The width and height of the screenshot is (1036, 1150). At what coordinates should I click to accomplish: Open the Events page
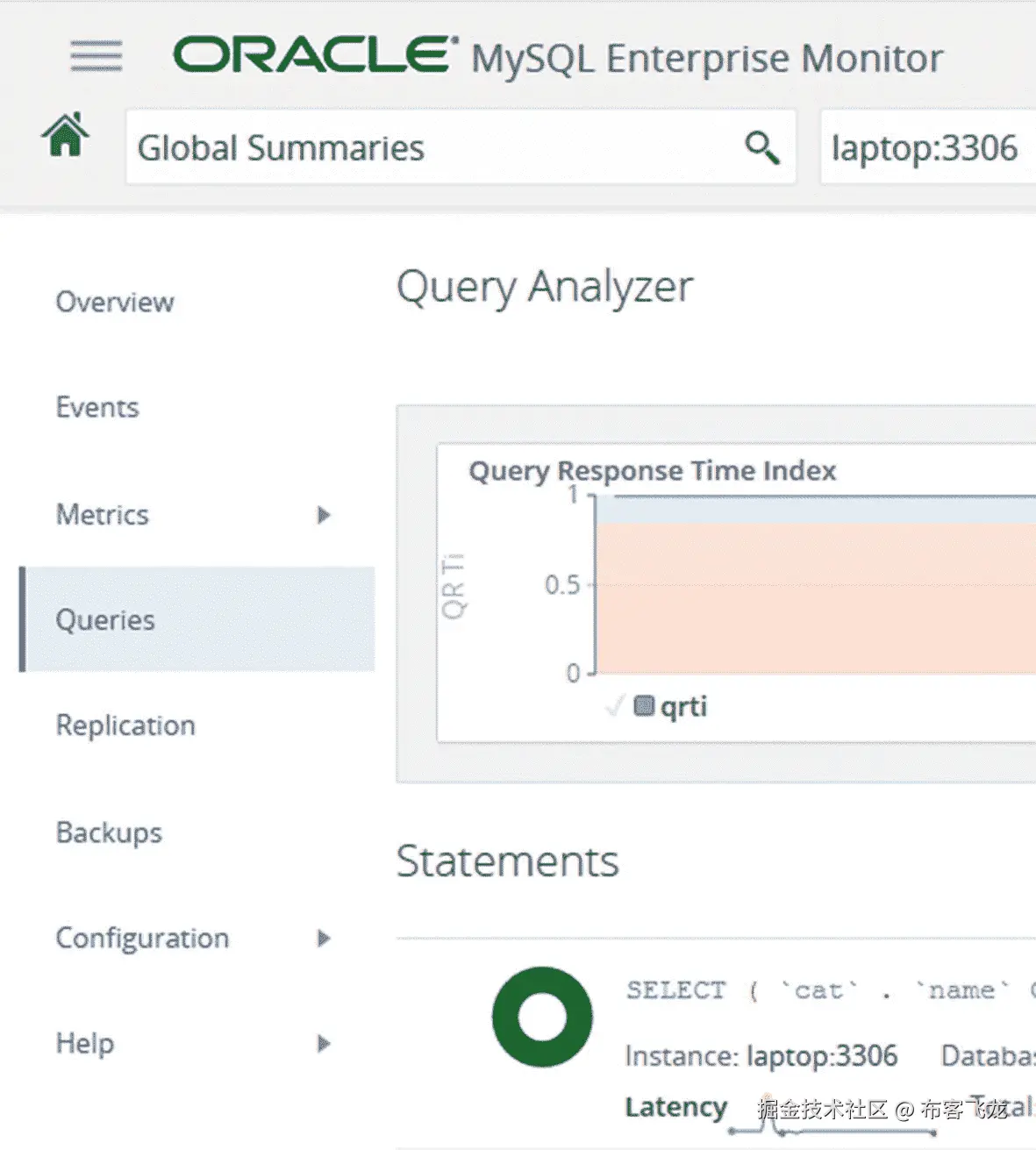click(x=97, y=407)
